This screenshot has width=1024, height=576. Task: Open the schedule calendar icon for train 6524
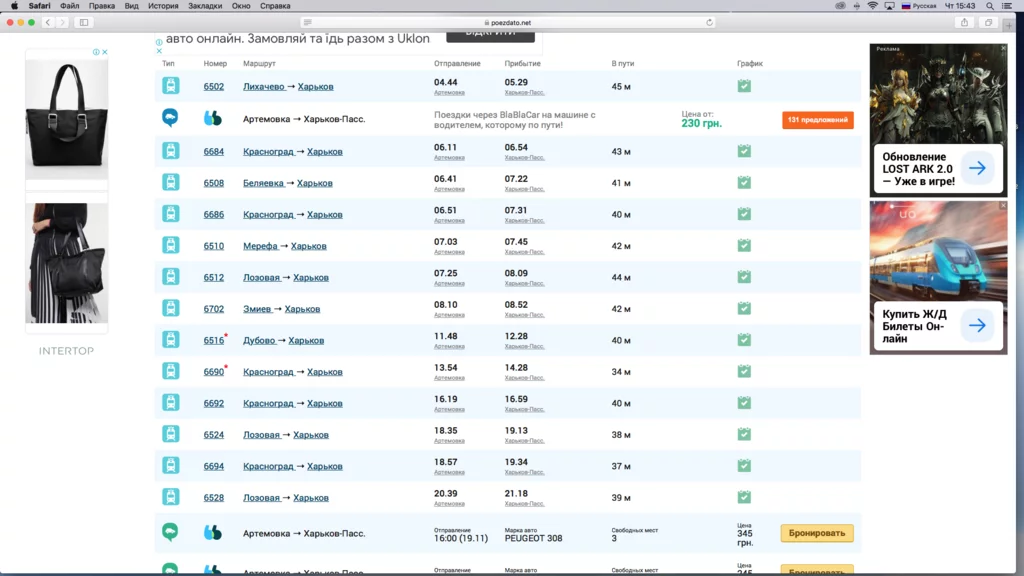[744, 434]
